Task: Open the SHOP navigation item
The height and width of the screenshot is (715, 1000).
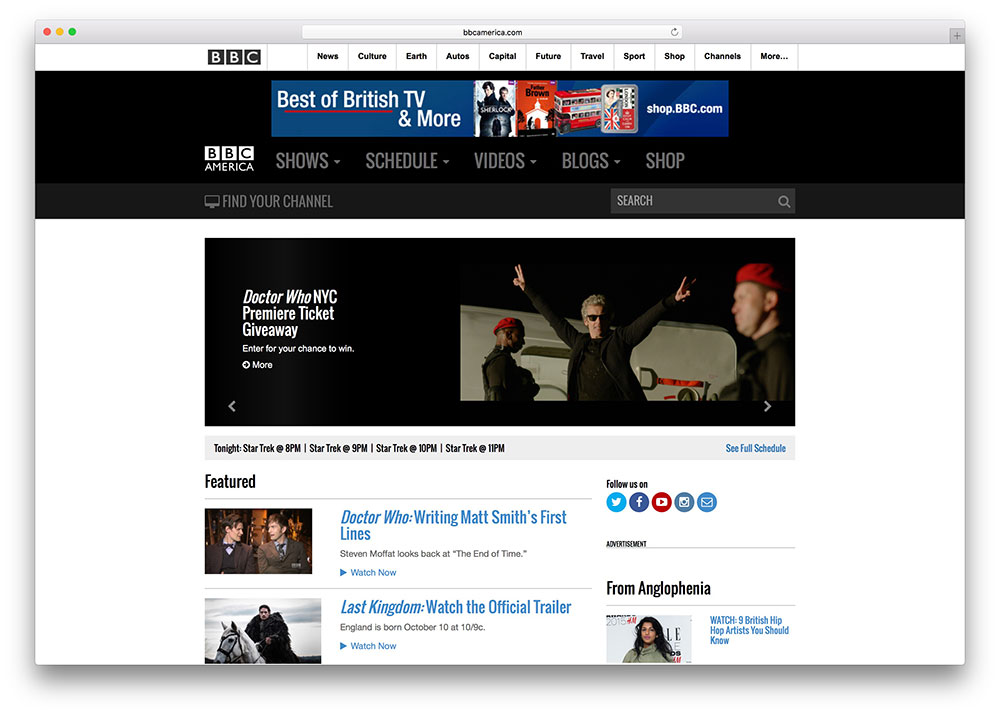Action: 665,161
